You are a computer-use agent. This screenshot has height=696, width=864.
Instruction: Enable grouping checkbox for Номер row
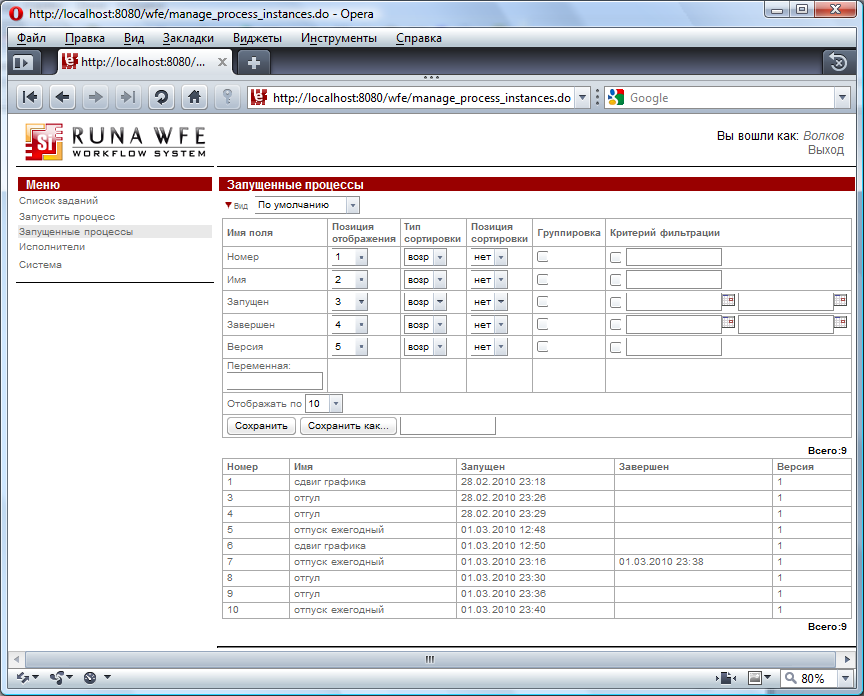click(543, 257)
